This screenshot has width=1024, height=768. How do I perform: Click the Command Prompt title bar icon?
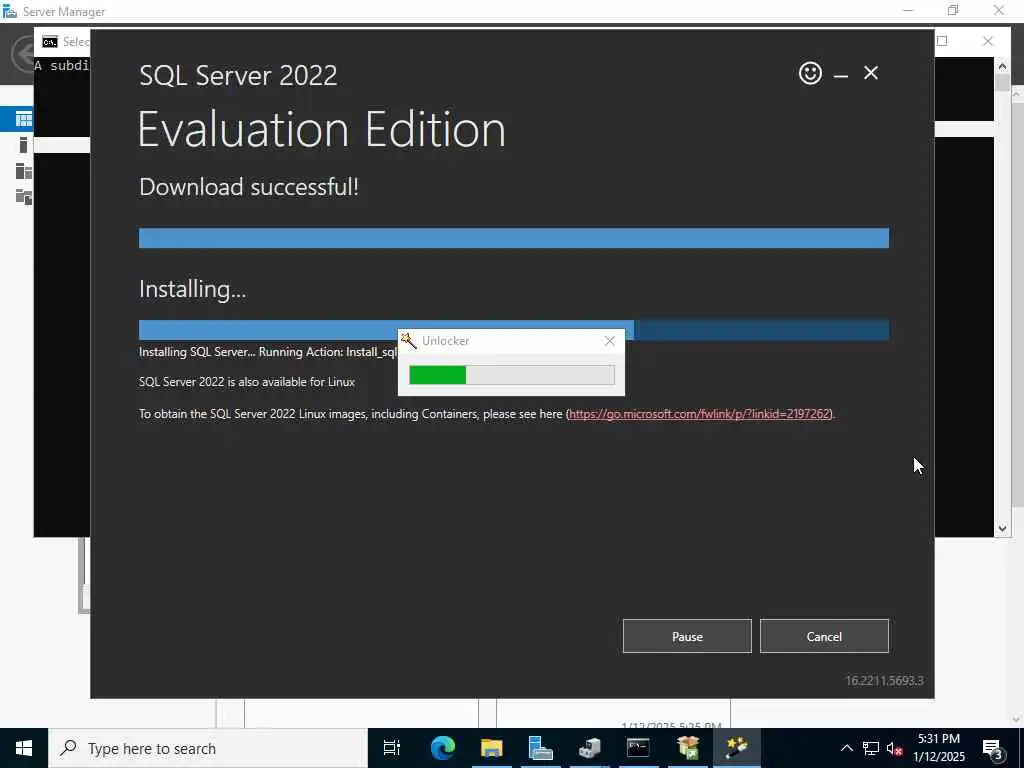(x=50, y=42)
